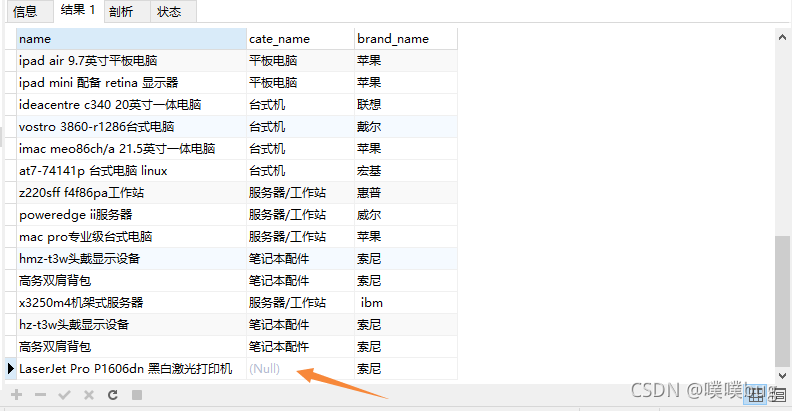Click the vertical scrollbar thumb
Screen dimensions: 792x411
click(782, 301)
